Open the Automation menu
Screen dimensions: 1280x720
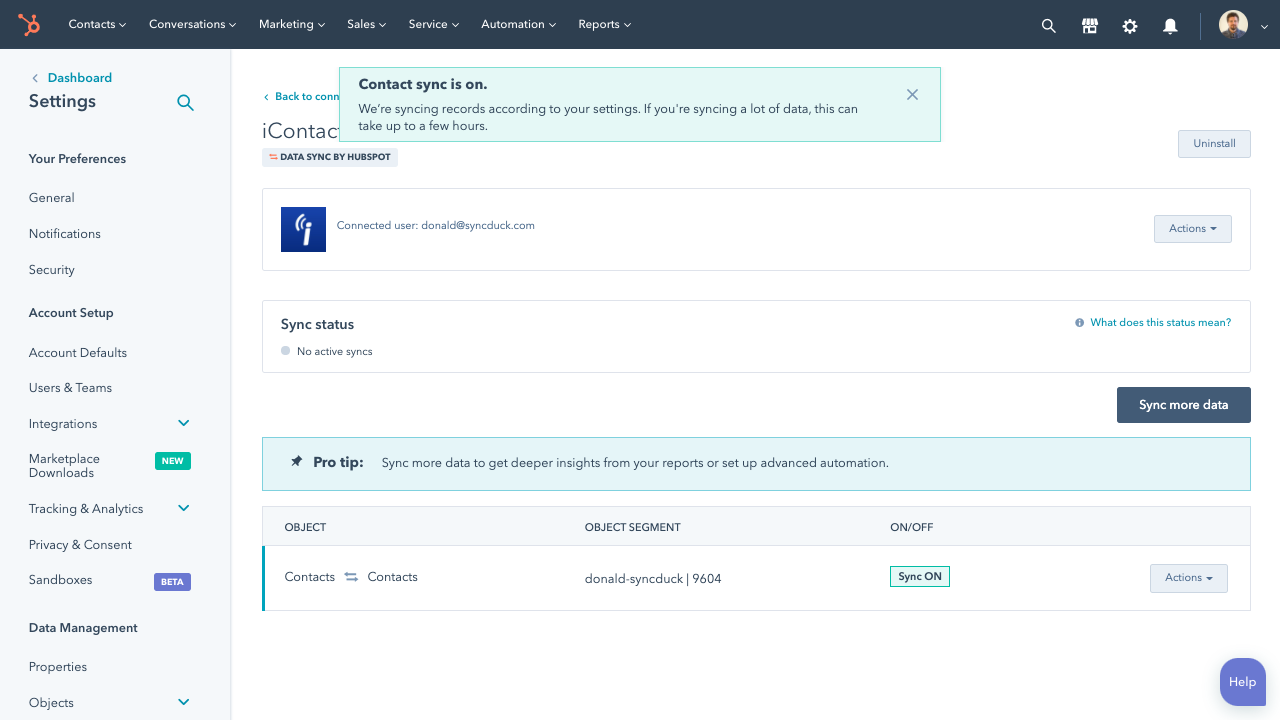519,24
